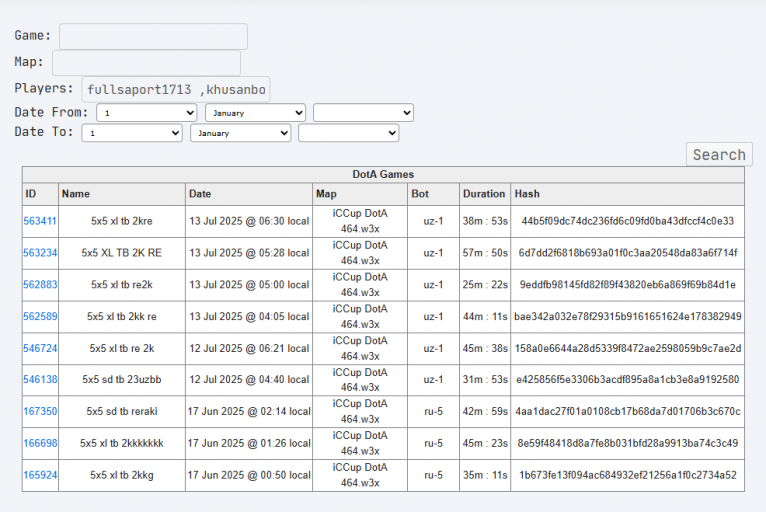Image resolution: width=766 pixels, height=512 pixels.
Task: Open game ID 166698 link
Action: click(x=40, y=443)
